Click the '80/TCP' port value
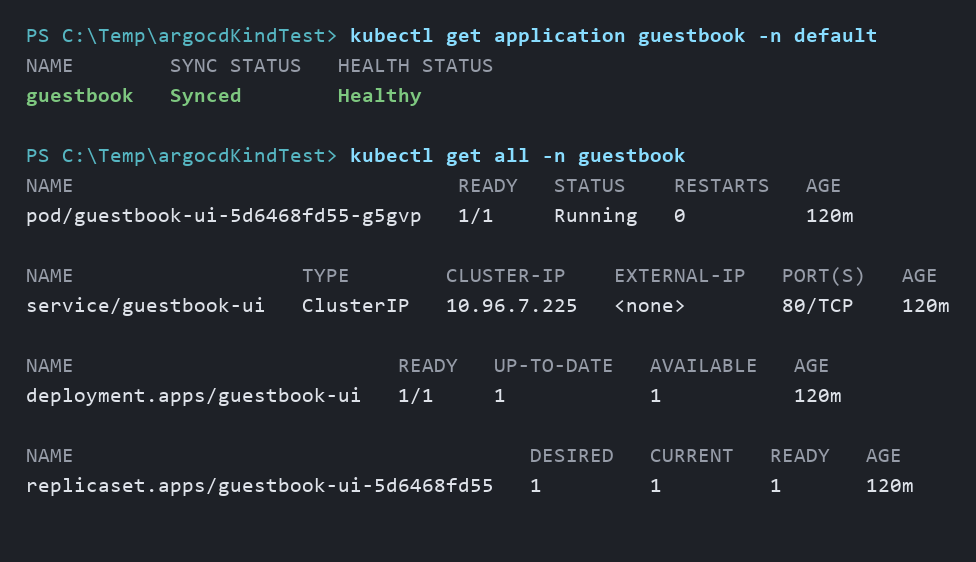 (x=817, y=306)
